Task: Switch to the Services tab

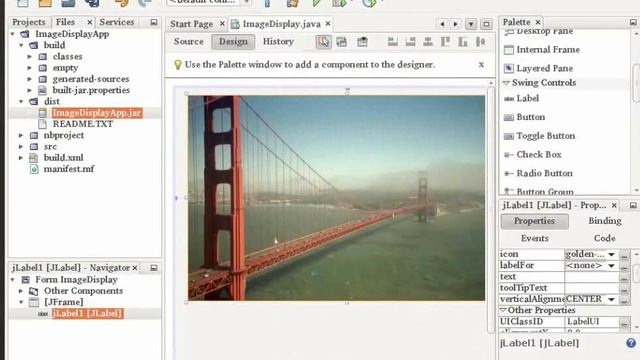Action: (x=117, y=22)
